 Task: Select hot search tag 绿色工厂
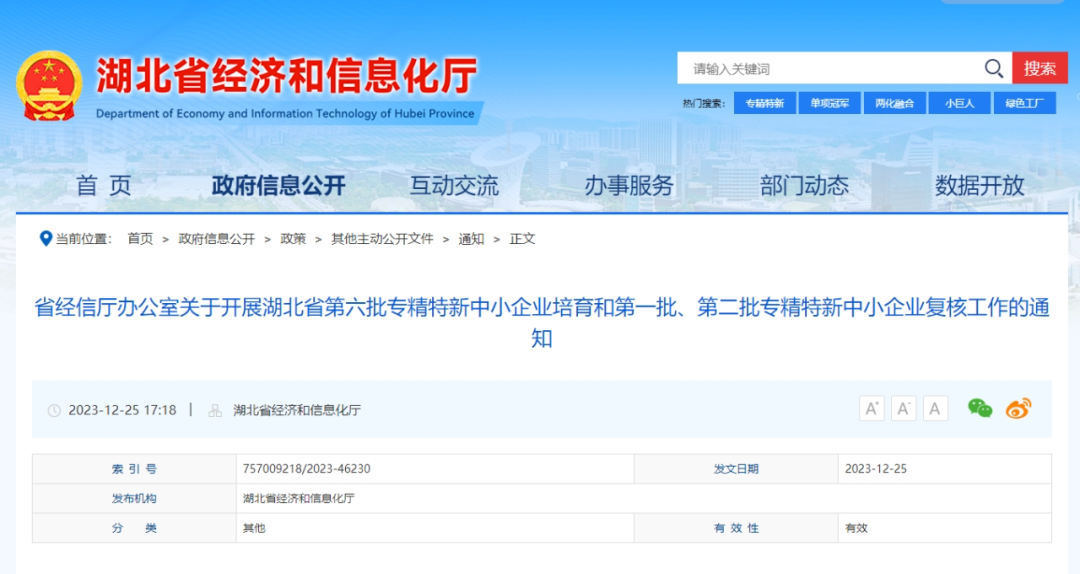[x=1024, y=103]
